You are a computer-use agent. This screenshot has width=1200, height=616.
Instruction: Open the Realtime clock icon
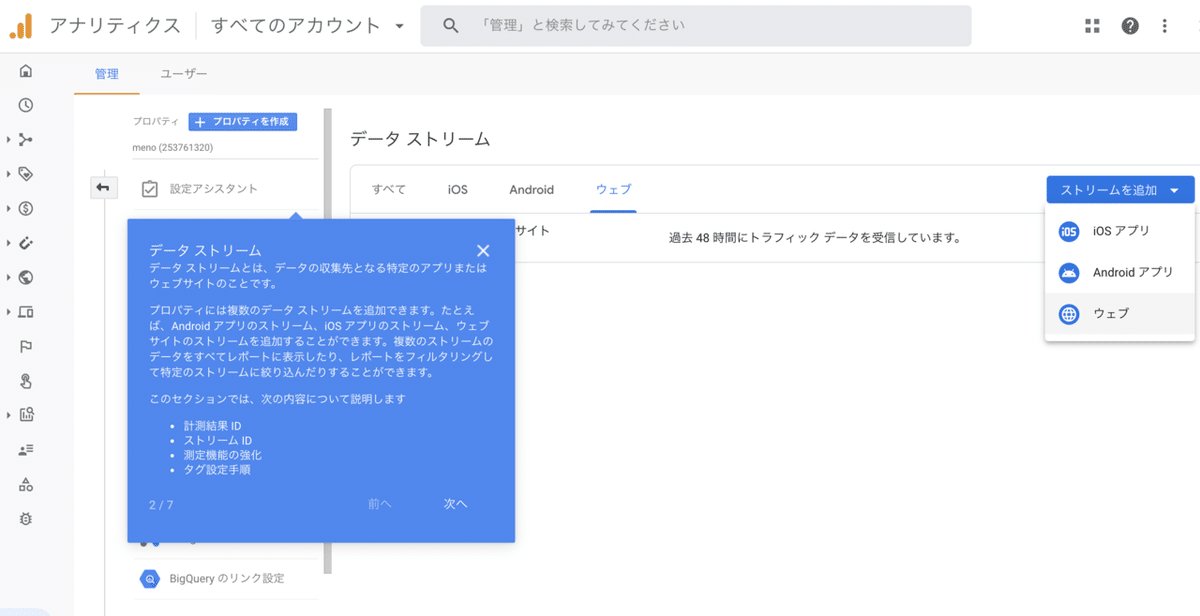26,105
